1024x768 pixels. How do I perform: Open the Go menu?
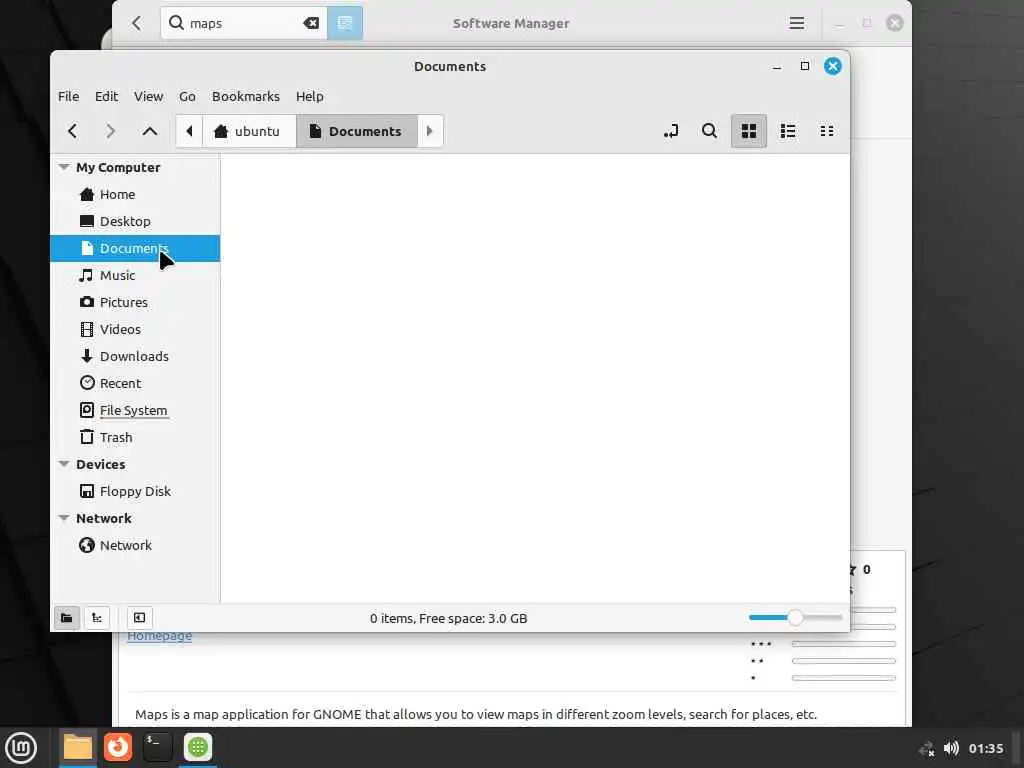point(187,97)
